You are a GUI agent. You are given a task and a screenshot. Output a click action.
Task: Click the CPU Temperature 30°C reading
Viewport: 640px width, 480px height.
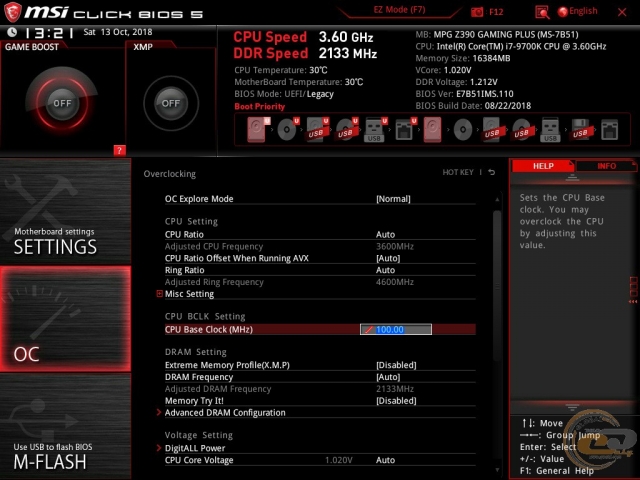[x=281, y=70]
